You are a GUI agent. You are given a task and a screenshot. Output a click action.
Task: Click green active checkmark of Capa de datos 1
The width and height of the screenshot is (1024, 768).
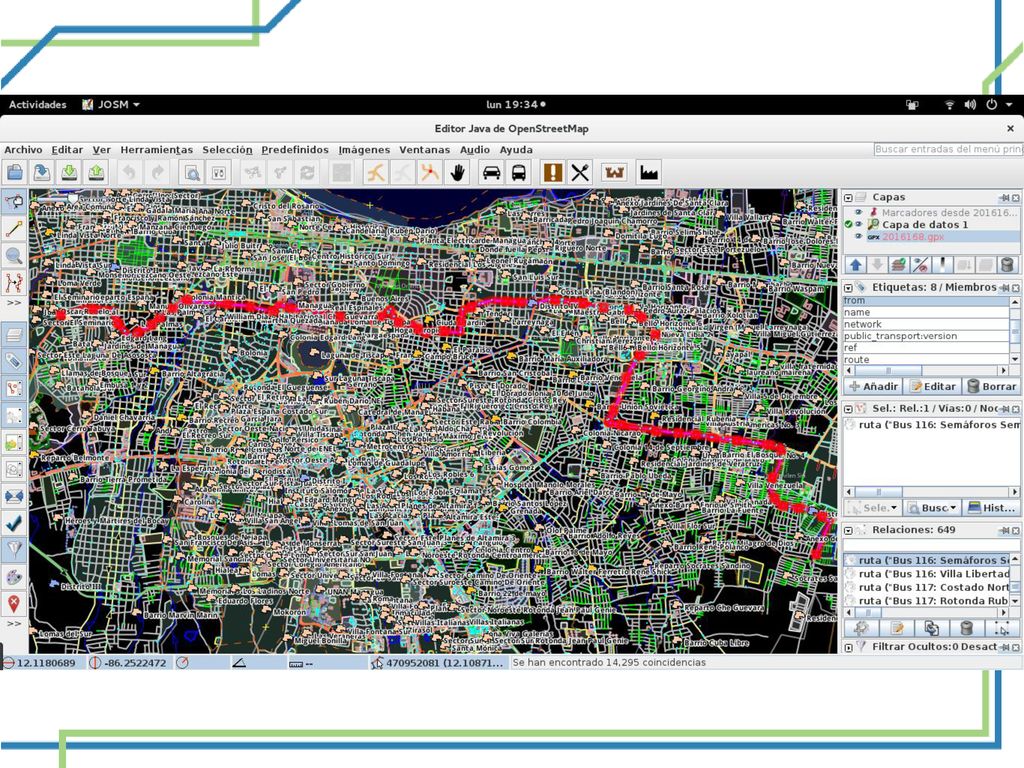[848, 224]
